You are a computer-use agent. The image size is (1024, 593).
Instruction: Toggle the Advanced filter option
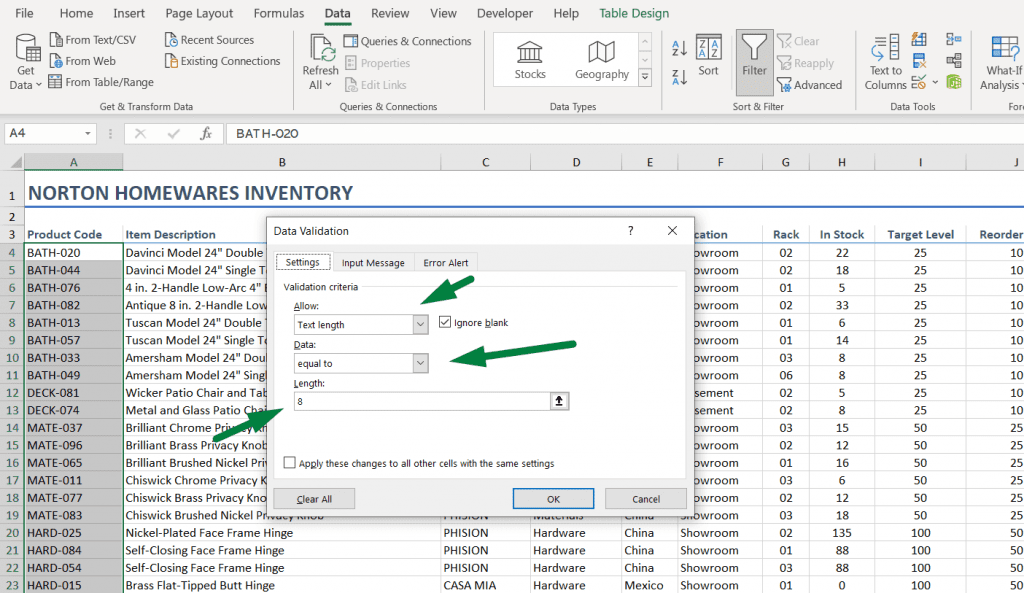point(811,85)
